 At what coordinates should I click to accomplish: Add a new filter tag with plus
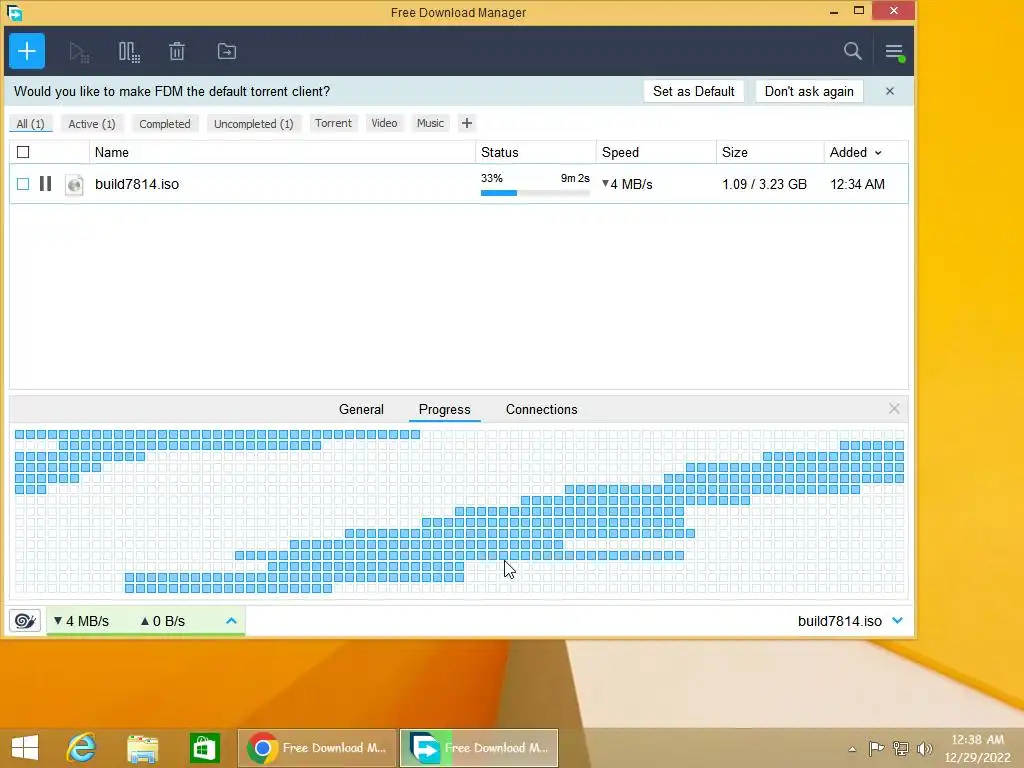(466, 123)
